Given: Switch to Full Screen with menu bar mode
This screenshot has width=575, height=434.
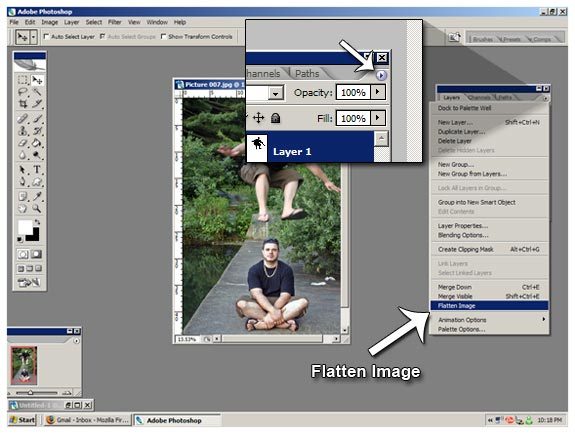Looking at the screenshot, I should [x=29, y=269].
